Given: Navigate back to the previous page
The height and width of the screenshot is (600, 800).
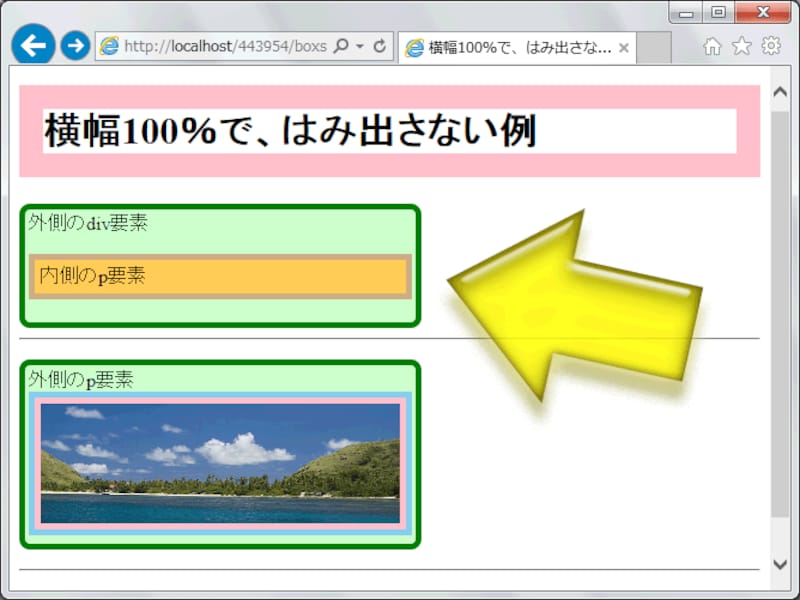Looking at the screenshot, I should pos(33,44).
